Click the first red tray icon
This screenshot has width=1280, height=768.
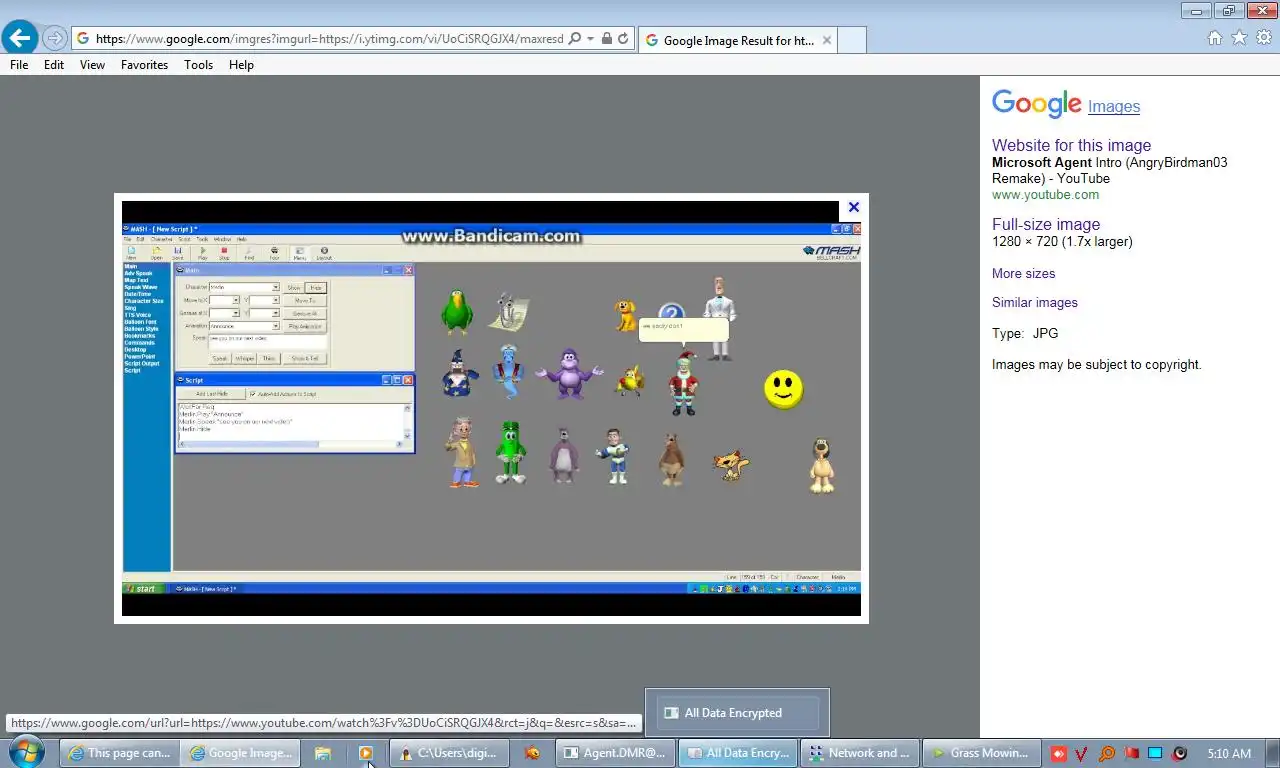pos(1058,753)
